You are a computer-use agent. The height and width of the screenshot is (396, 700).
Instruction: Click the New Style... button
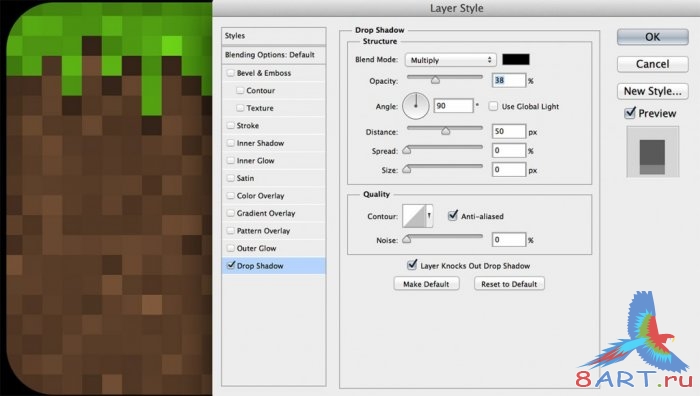[652, 91]
